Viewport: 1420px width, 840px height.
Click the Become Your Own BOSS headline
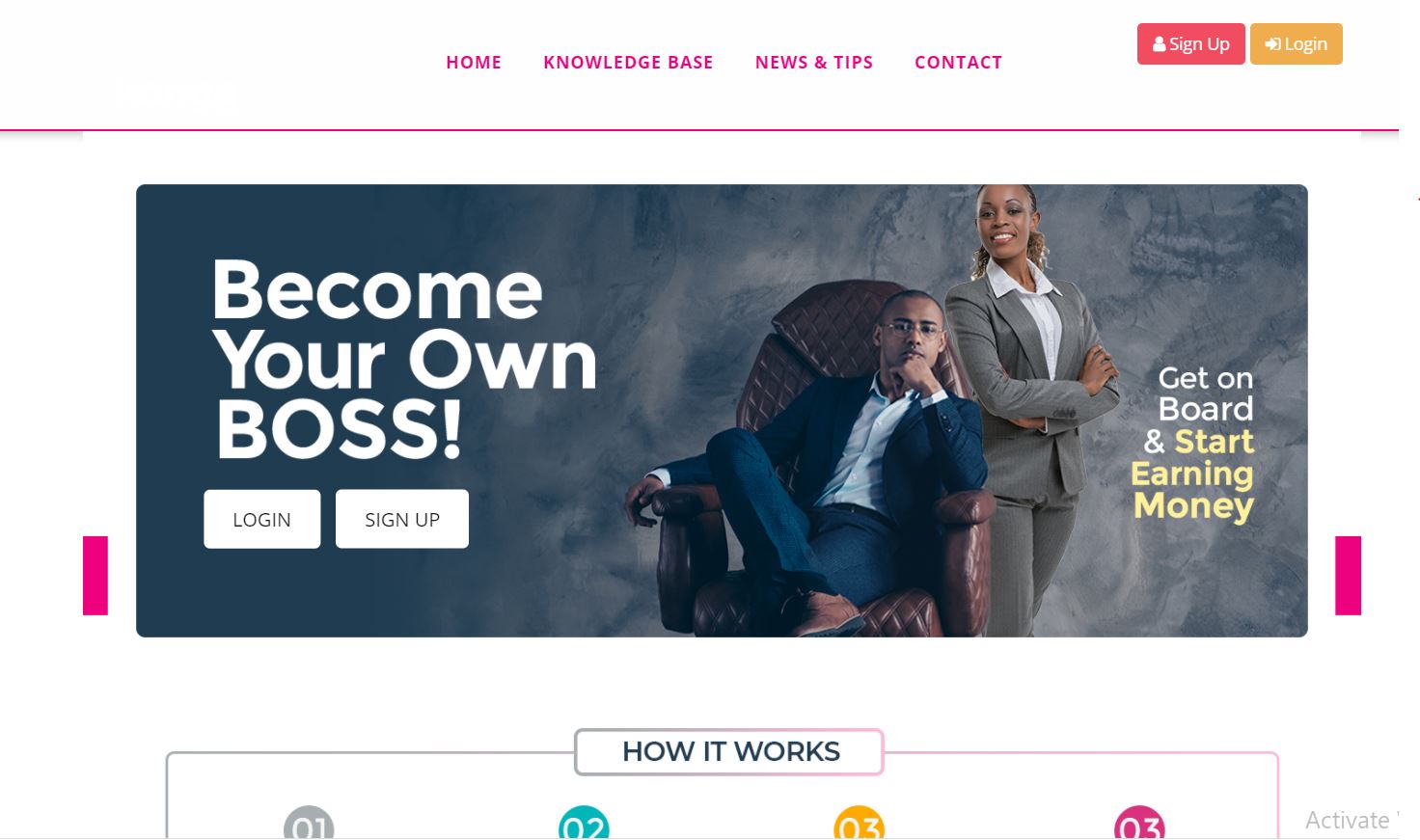(405, 359)
